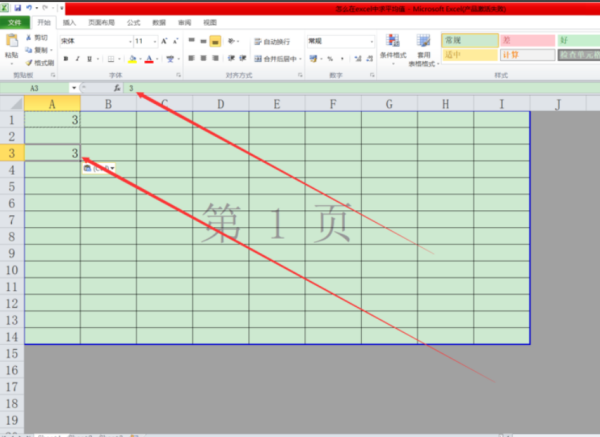Toggle middle vertical alignment
This screenshot has width=600, height=437.
click(x=204, y=41)
